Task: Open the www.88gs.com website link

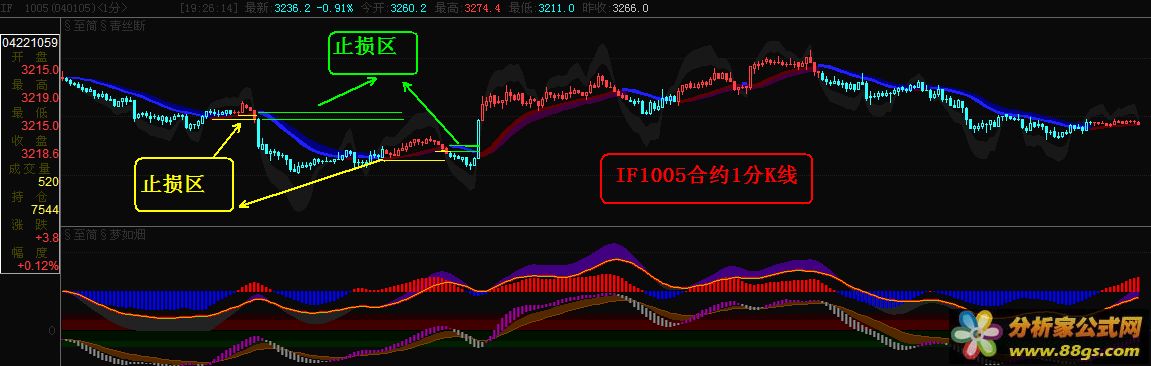Action: pos(1075,353)
